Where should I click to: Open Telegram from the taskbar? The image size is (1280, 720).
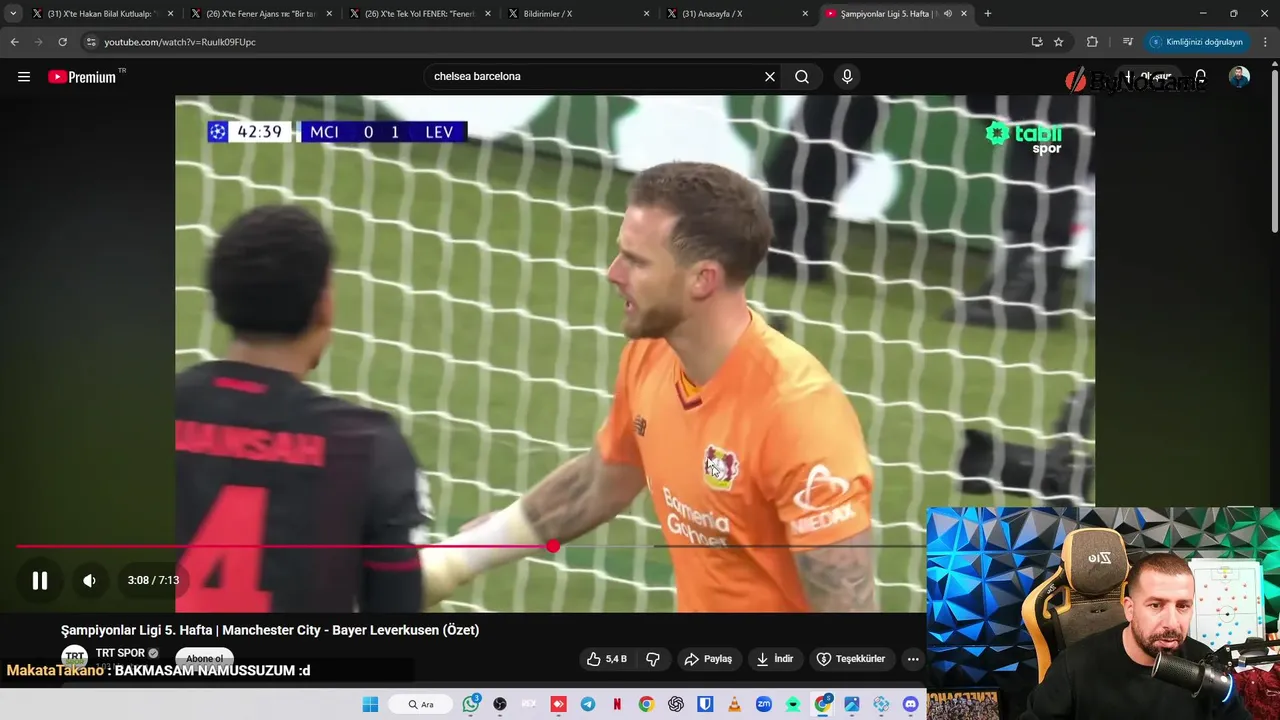pyautogui.click(x=588, y=704)
